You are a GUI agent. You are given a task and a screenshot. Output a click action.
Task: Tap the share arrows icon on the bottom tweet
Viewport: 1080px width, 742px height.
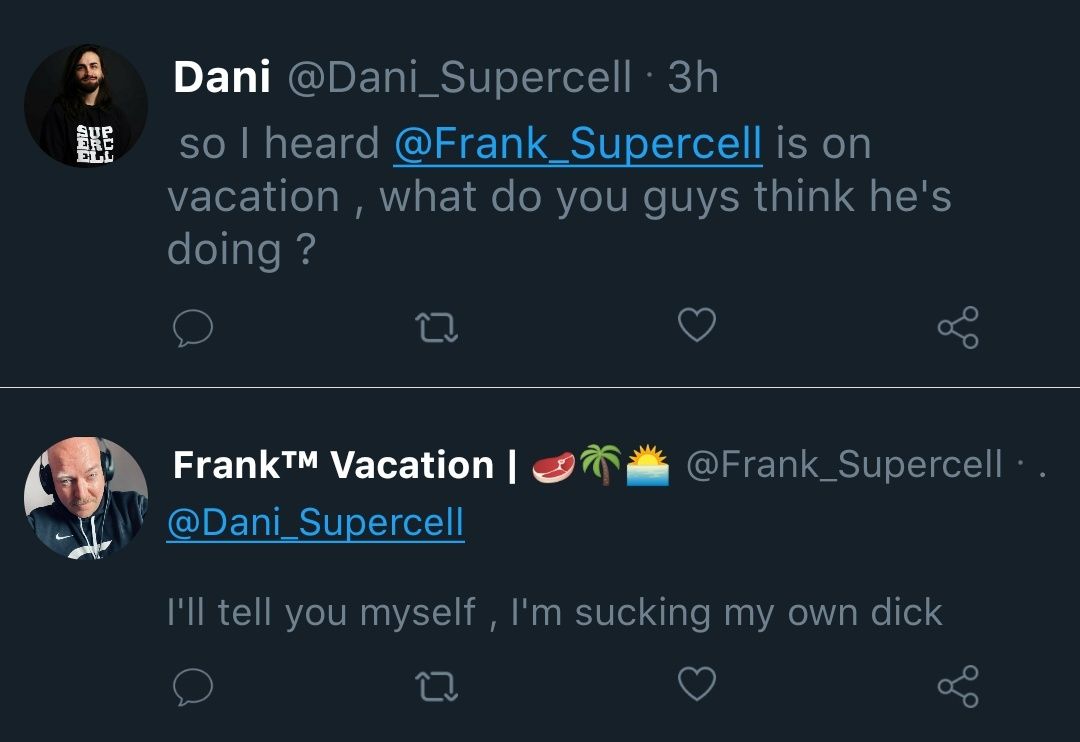pyautogui.click(x=959, y=688)
